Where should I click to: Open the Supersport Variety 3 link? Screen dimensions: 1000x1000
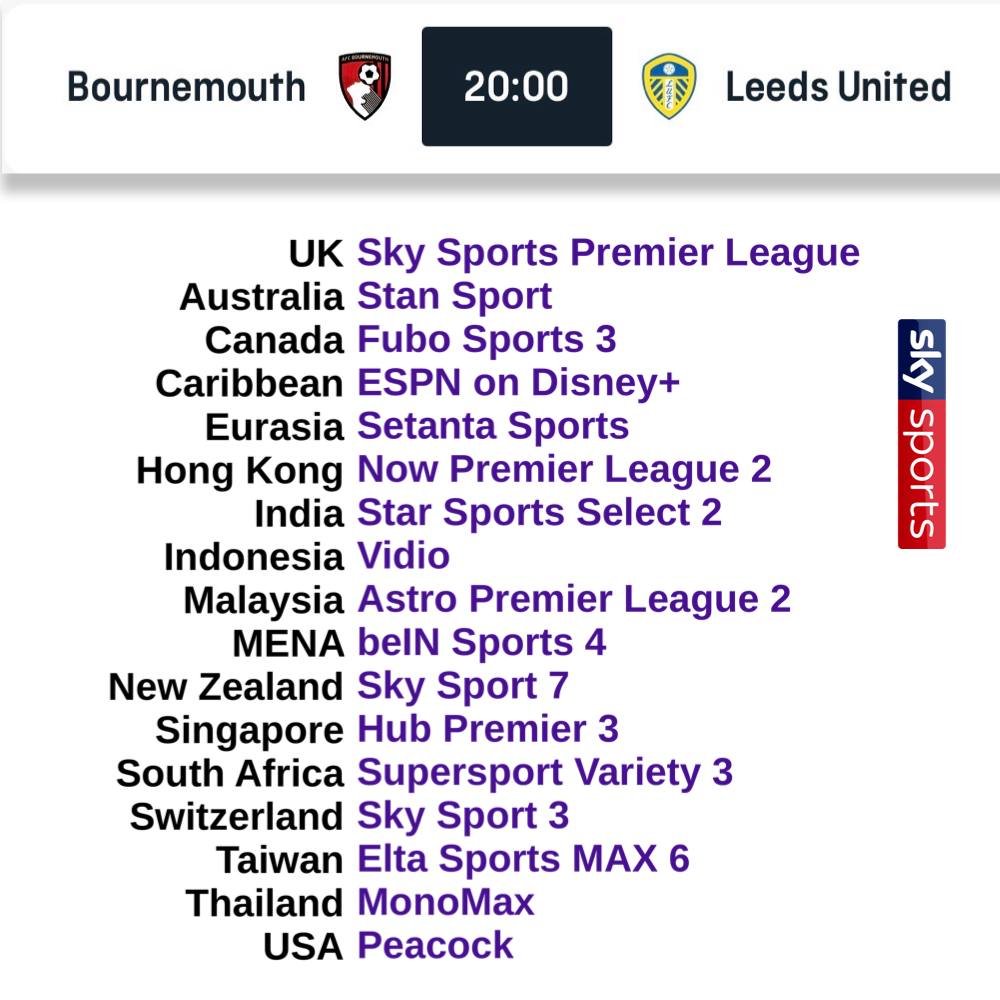[x=545, y=774]
